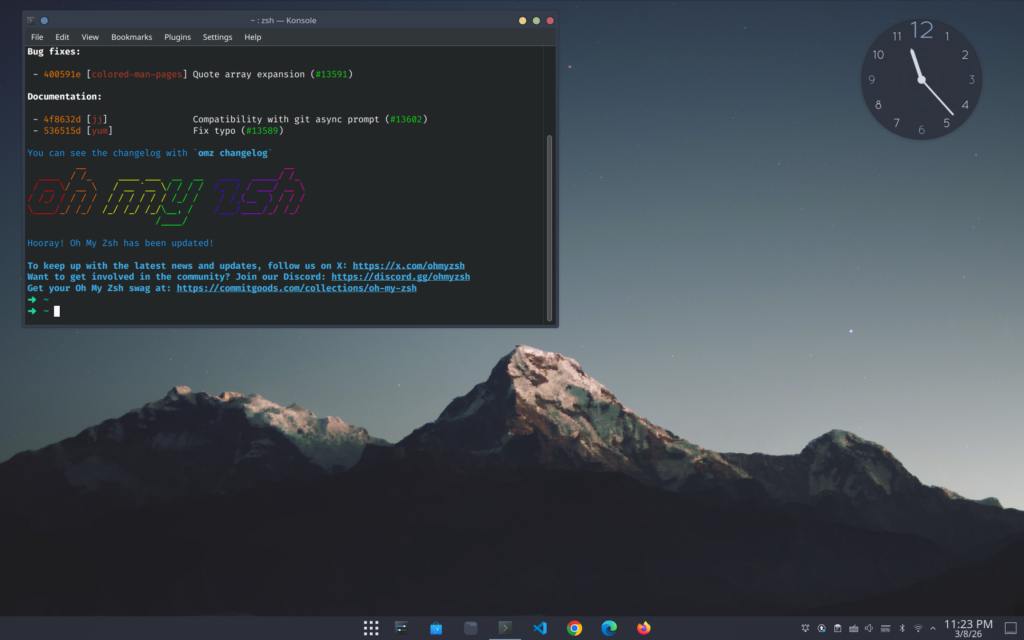Expand hidden system tray icons arrow
The image size is (1024, 640).
(x=933, y=628)
